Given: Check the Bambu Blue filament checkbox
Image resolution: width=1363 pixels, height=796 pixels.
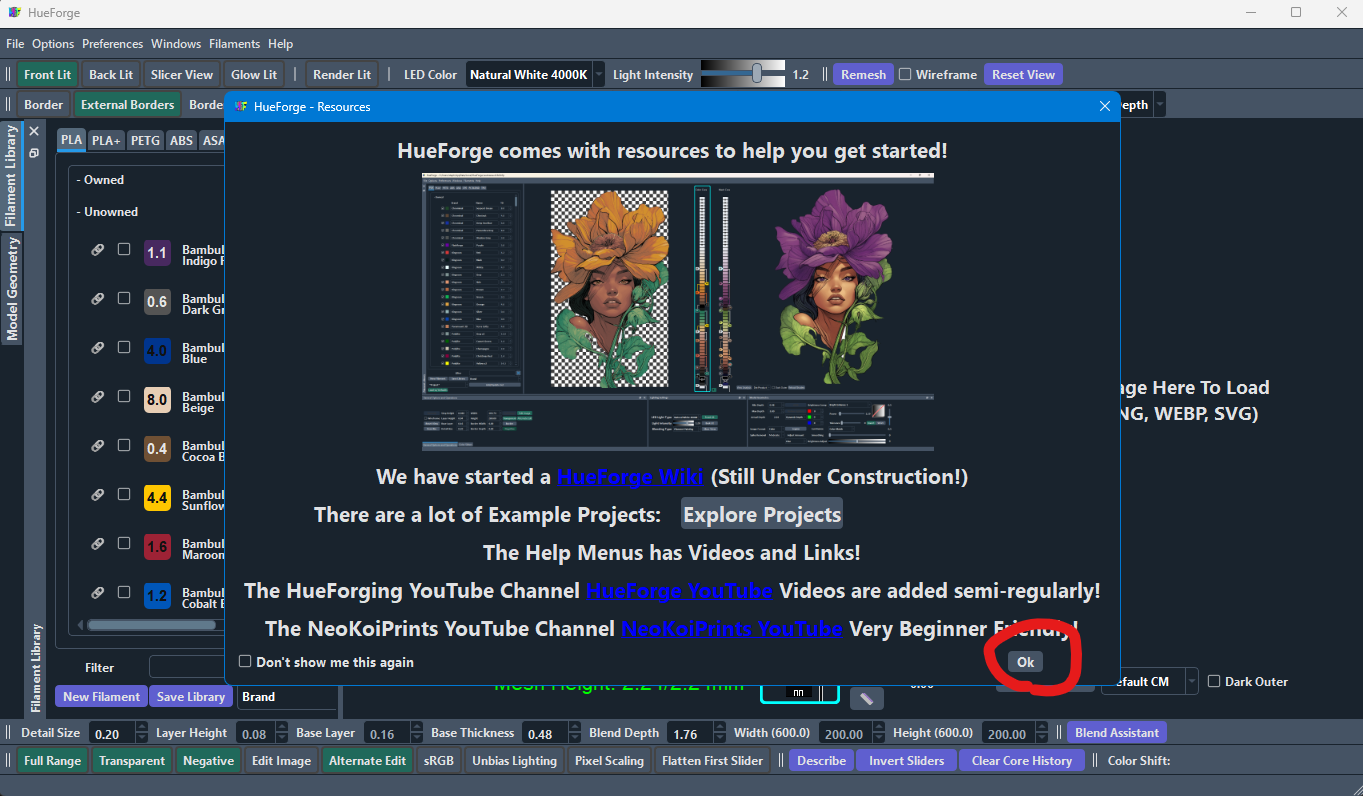Looking at the screenshot, I should coord(124,347).
